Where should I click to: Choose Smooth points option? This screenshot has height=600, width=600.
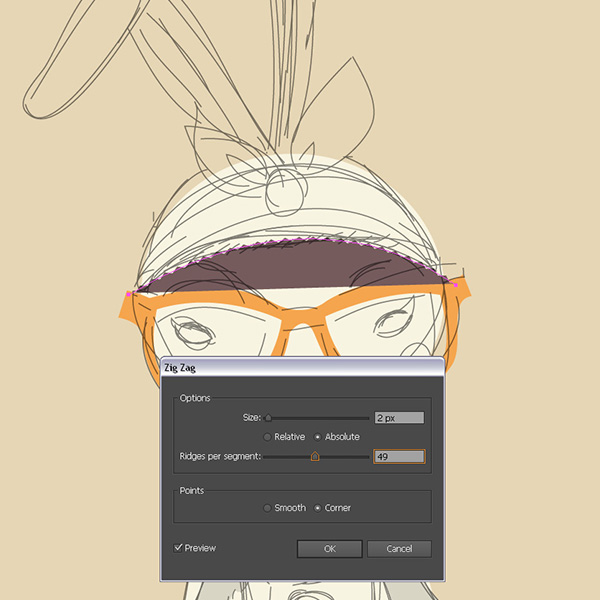[x=267, y=508]
